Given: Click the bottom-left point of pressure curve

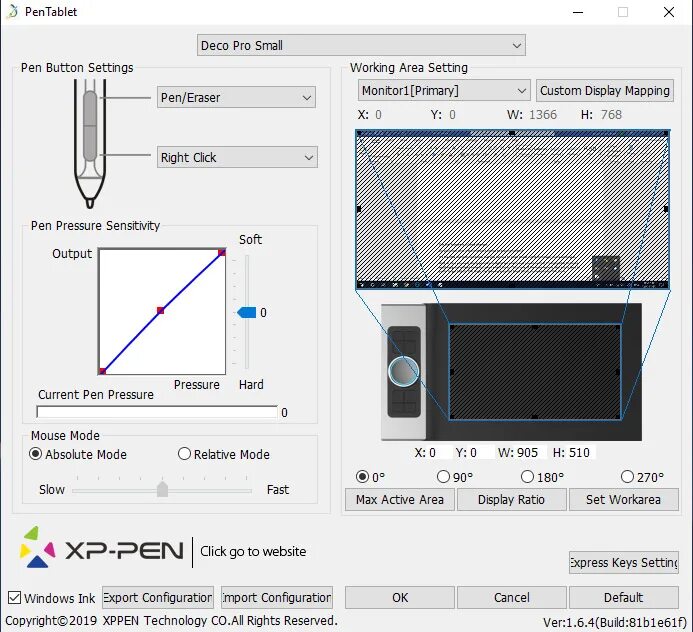Looking at the screenshot, I should click(x=103, y=371).
